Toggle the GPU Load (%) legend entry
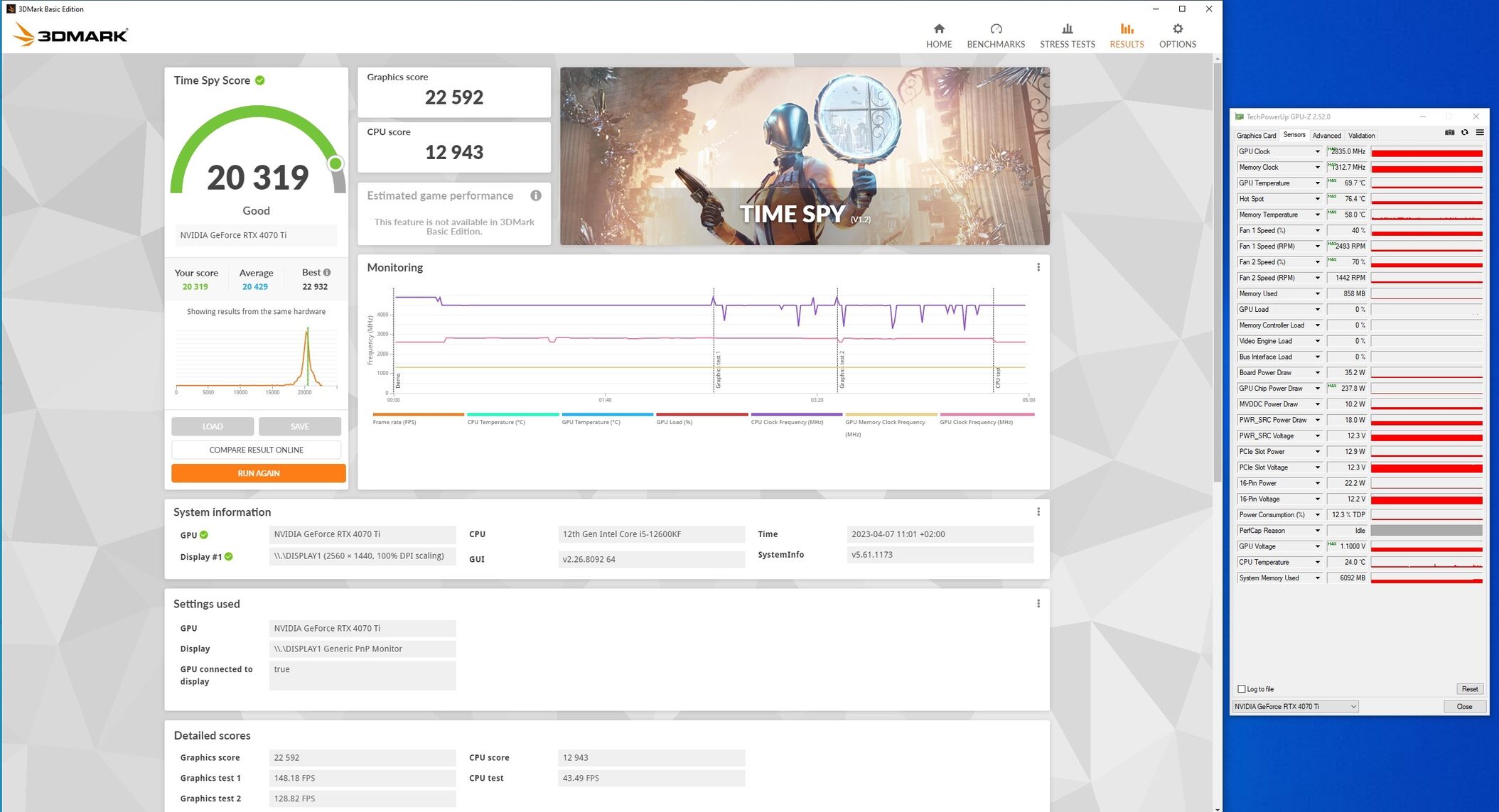The width and height of the screenshot is (1499, 812). (x=702, y=418)
